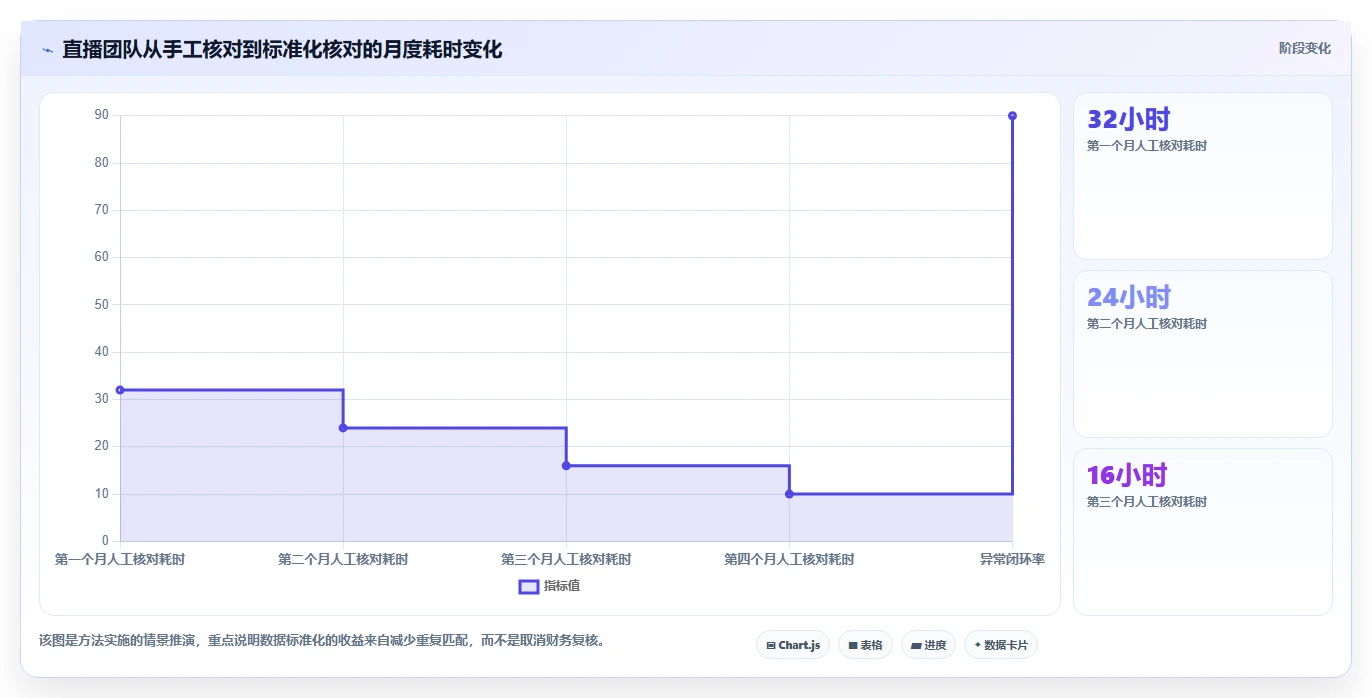Select the 表格 tag pill
This screenshot has height=698, width=1372.
pyautogui.click(x=865, y=645)
